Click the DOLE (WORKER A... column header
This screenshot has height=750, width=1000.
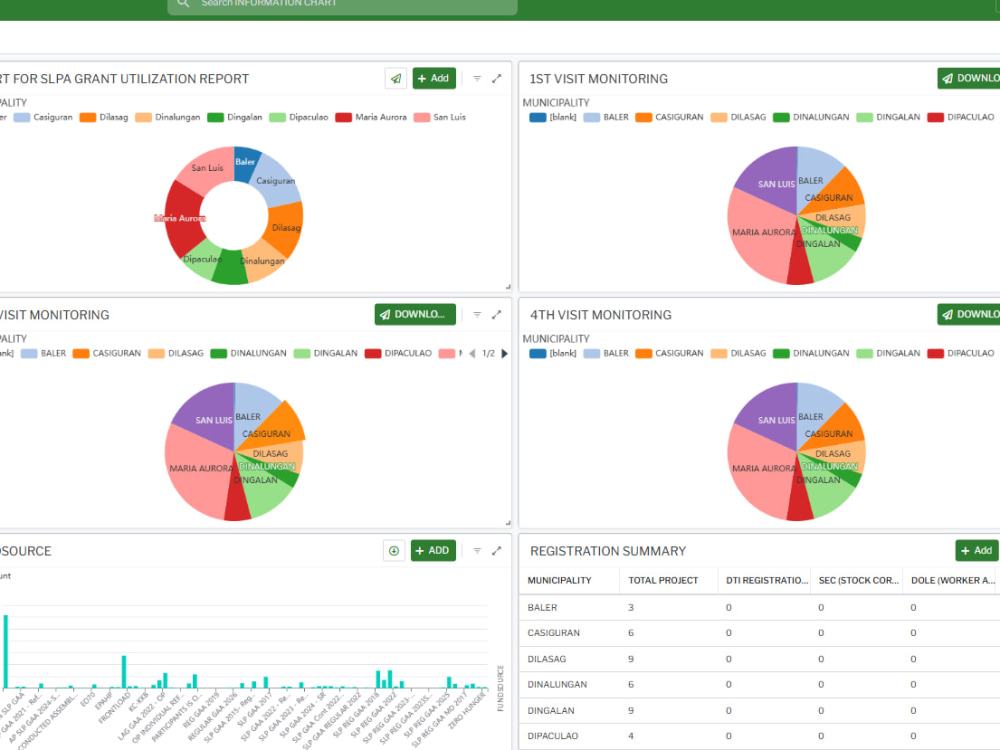point(953,580)
